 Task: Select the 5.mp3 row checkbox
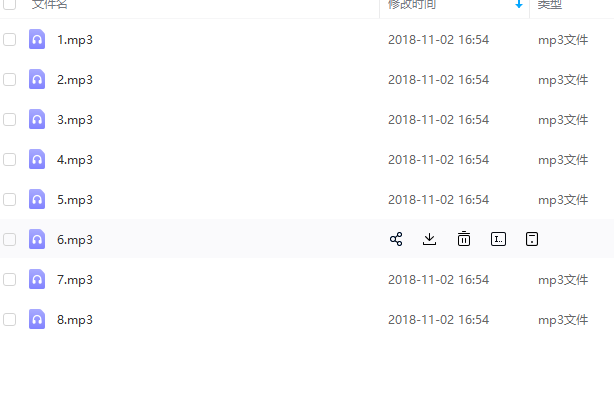(10, 200)
